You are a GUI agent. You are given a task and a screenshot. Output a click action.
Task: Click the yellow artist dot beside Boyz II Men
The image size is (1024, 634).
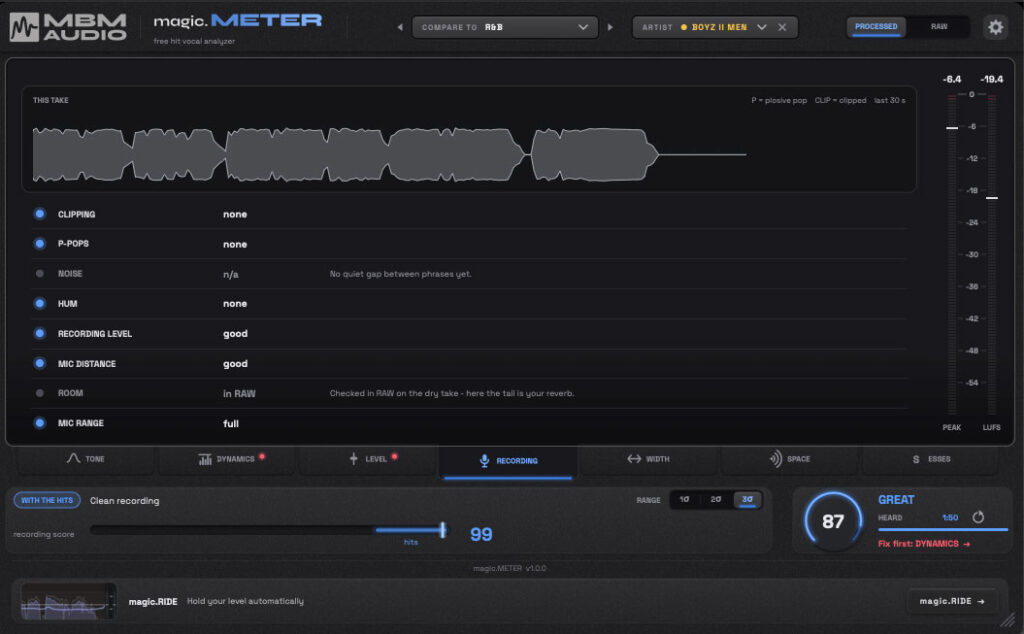point(684,27)
